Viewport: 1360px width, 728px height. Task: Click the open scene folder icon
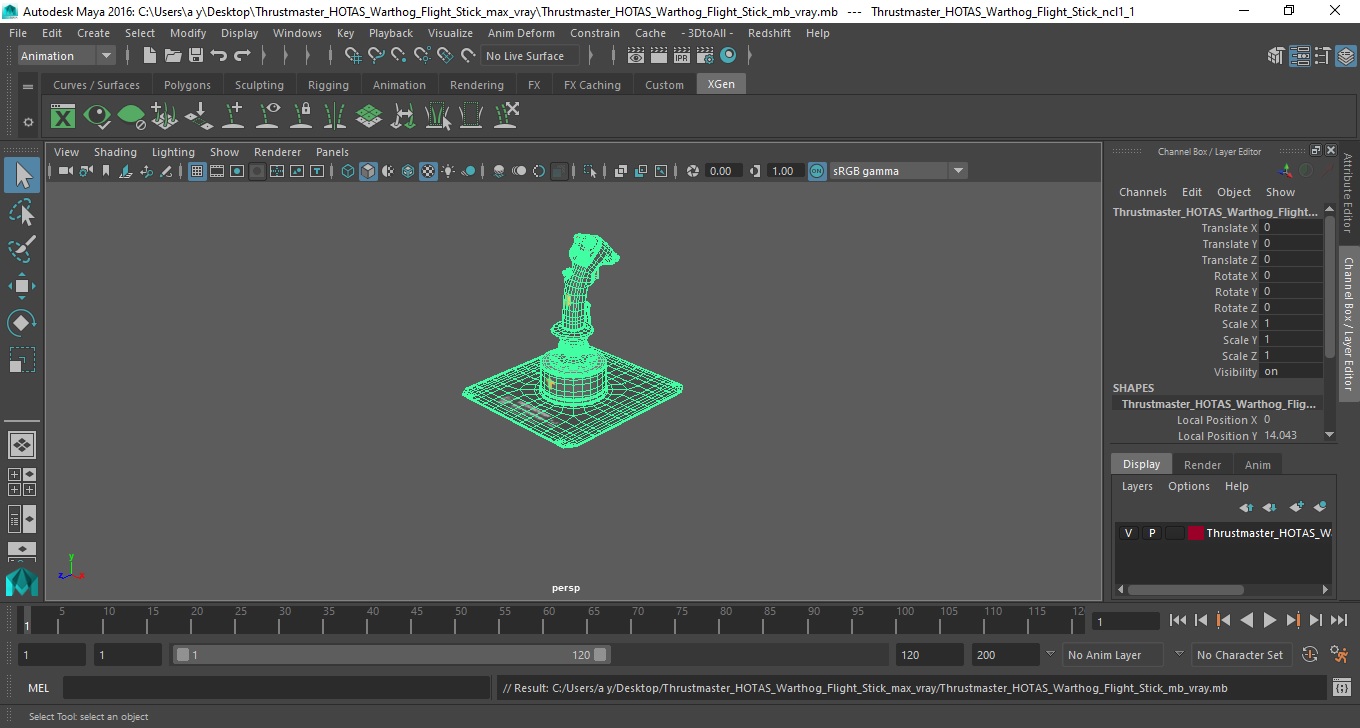172,56
